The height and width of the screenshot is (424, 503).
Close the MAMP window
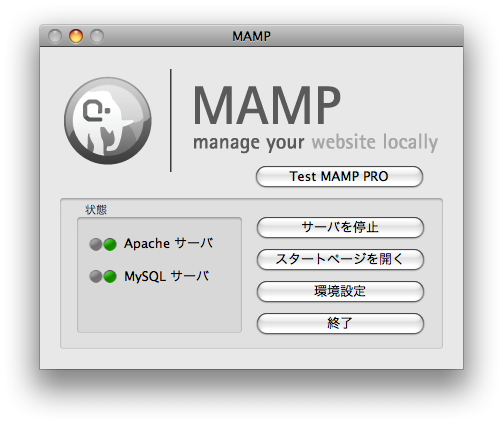pos(55,36)
